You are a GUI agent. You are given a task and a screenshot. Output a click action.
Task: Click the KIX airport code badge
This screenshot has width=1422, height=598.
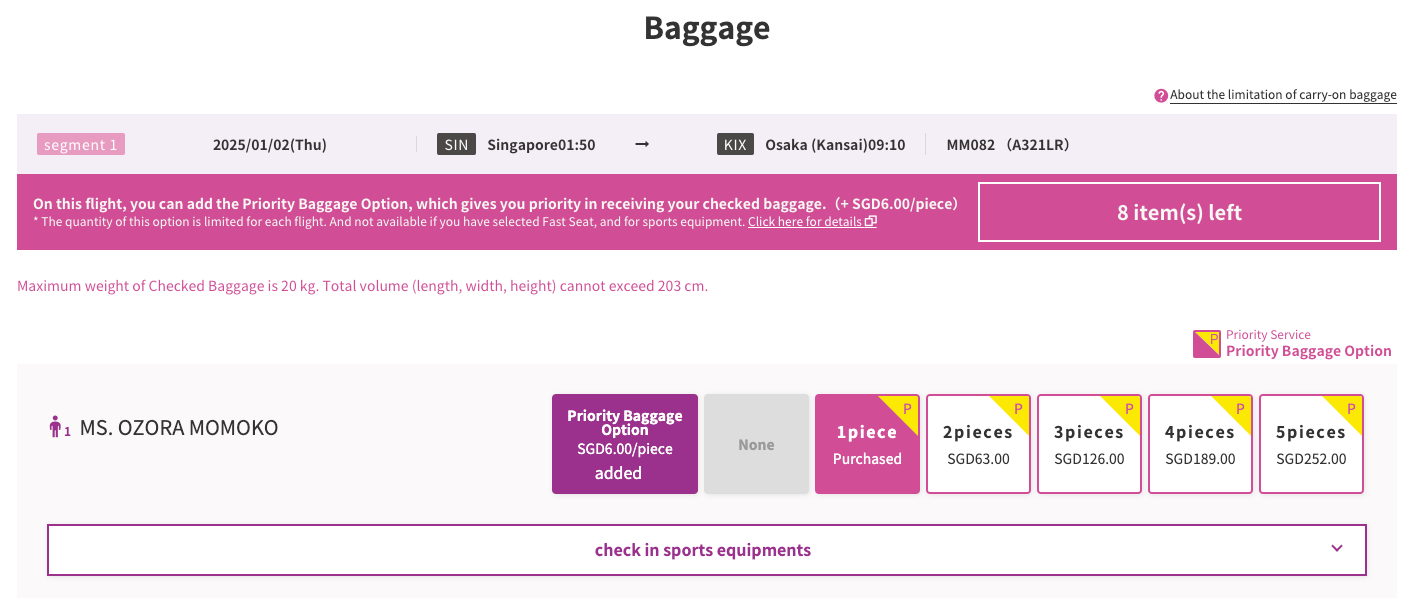(x=735, y=144)
